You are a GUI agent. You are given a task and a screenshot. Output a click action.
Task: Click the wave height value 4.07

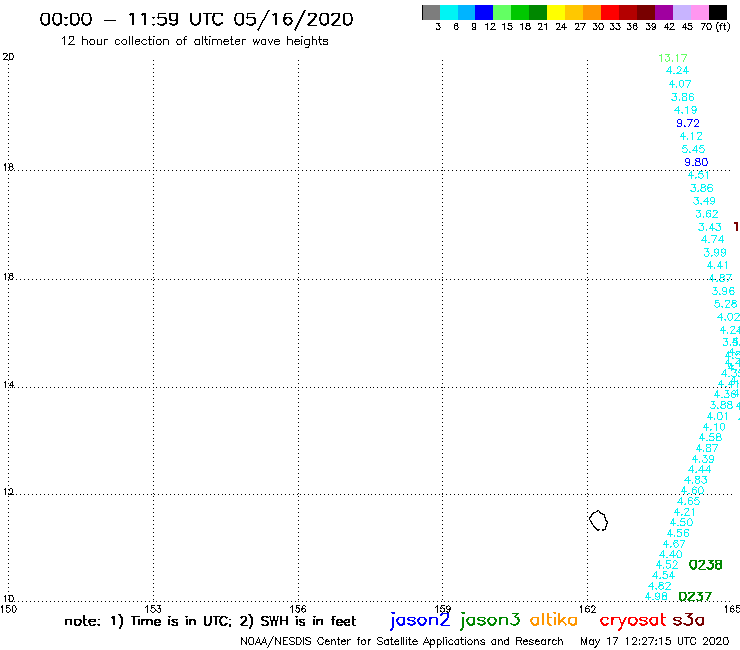(x=680, y=84)
